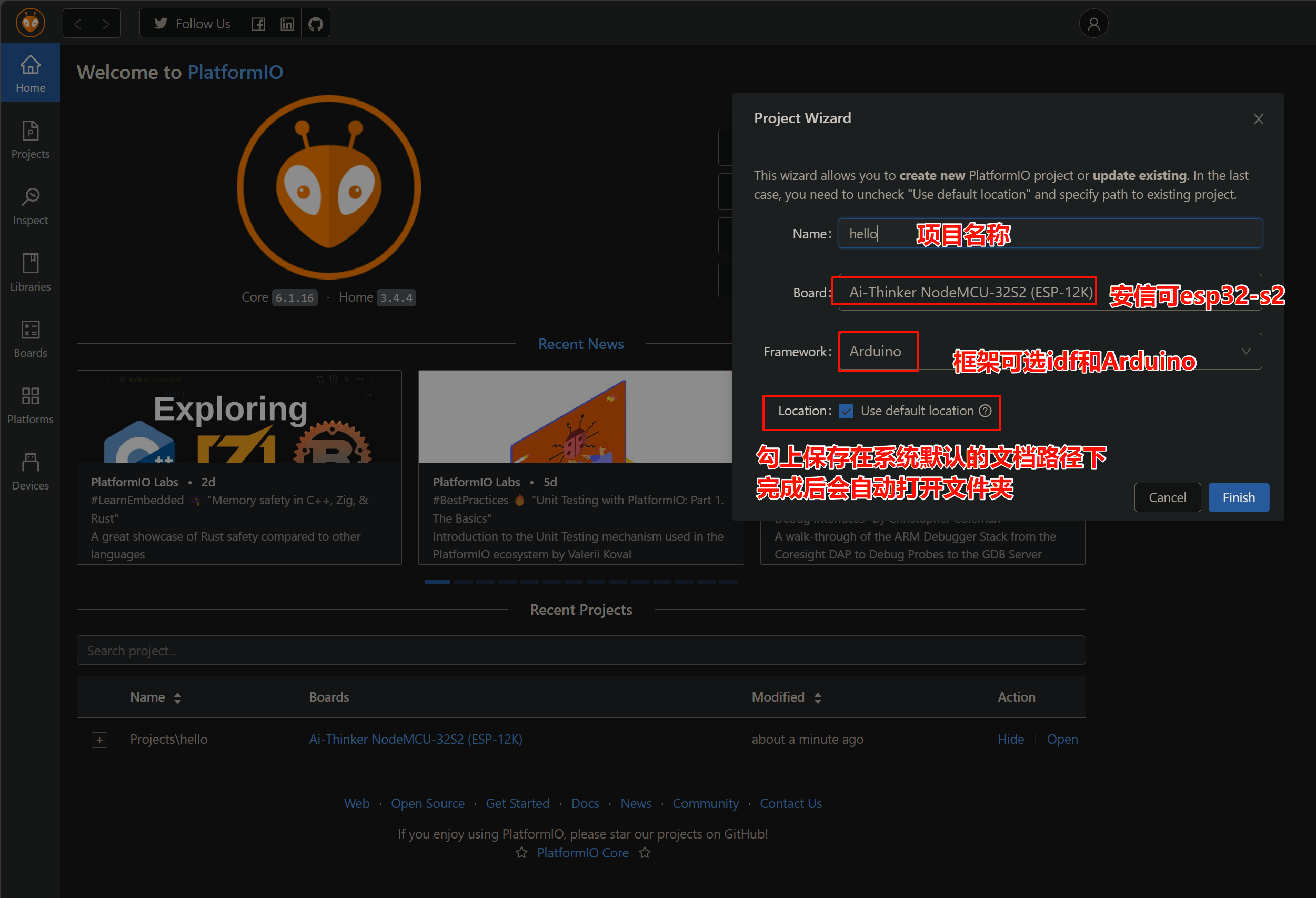Open the Platforms sidebar section

pyautogui.click(x=30, y=405)
